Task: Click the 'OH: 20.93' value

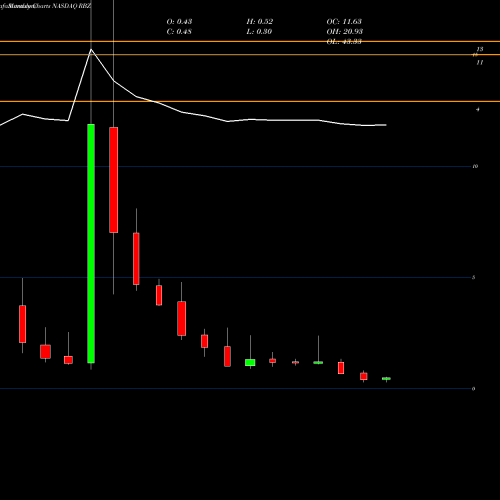Action: tap(345, 31)
